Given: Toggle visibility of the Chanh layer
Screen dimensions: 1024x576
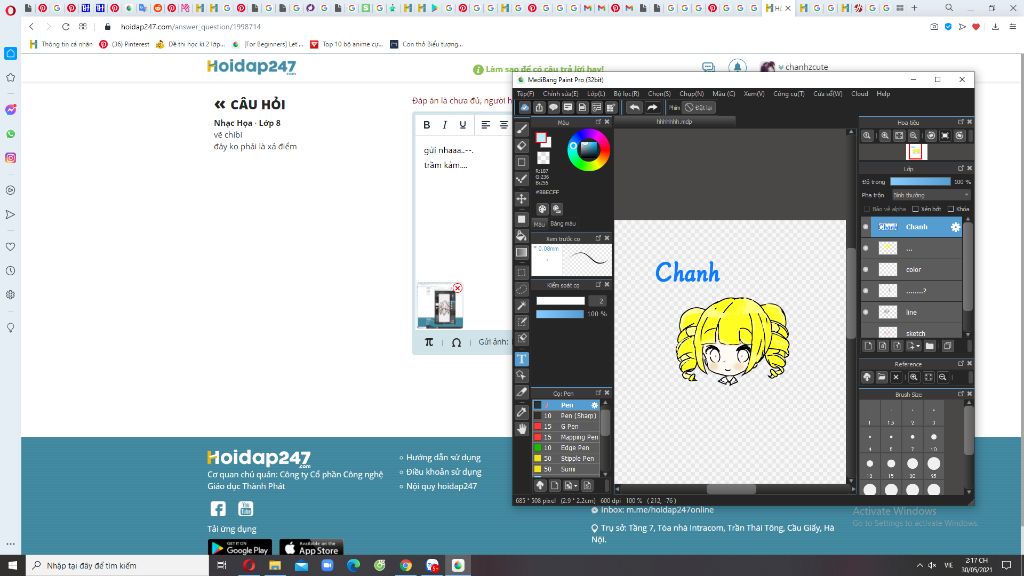Looking at the screenshot, I should click(x=866, y=227).
